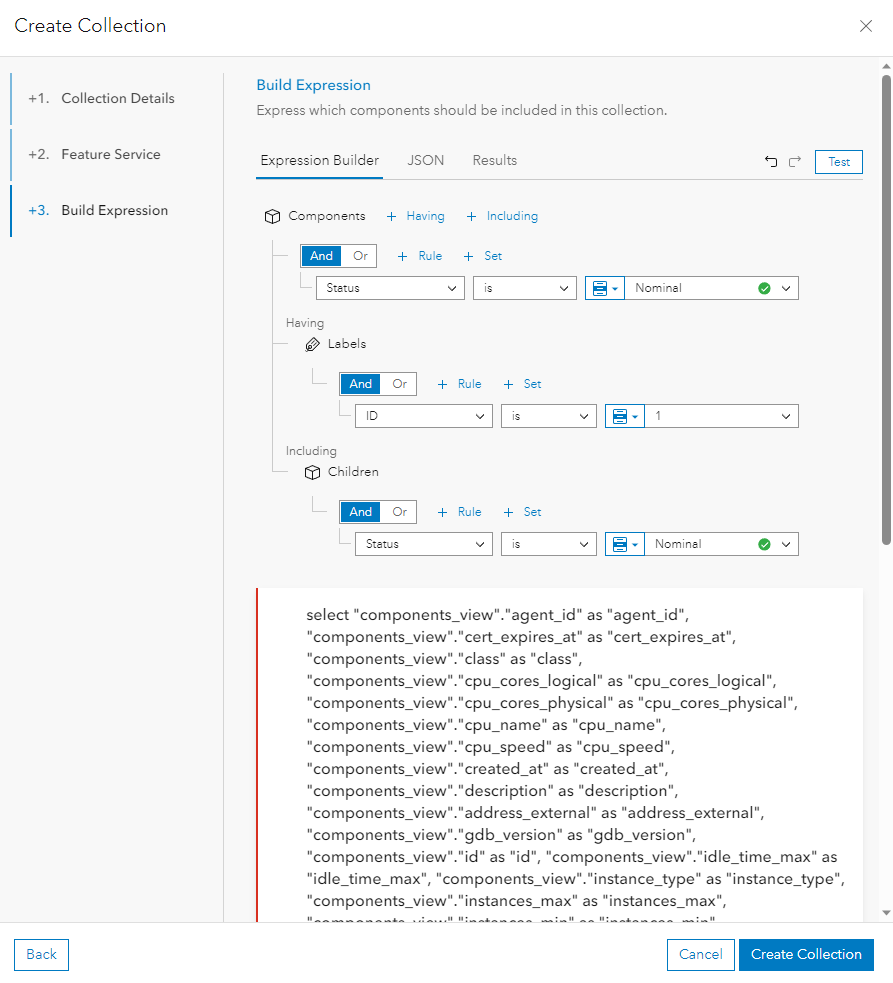Switch the Children group to Or
This screenshot has height=983, width=893.
pyautogui.click(x=399, y=511)
